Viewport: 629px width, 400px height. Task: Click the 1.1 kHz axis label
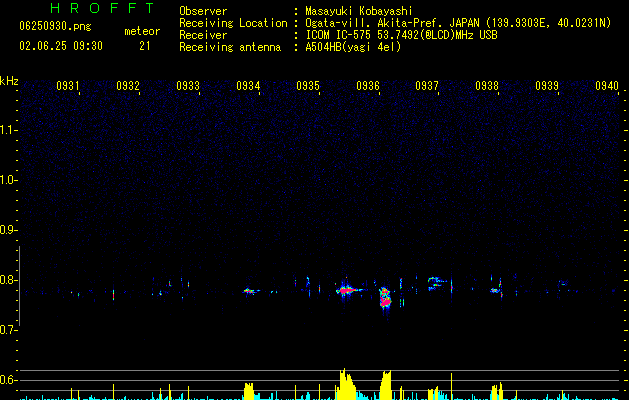point(9,130)
